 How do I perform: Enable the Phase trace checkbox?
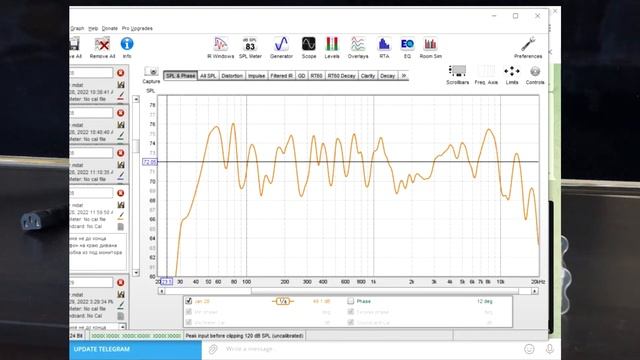point(350,301)
